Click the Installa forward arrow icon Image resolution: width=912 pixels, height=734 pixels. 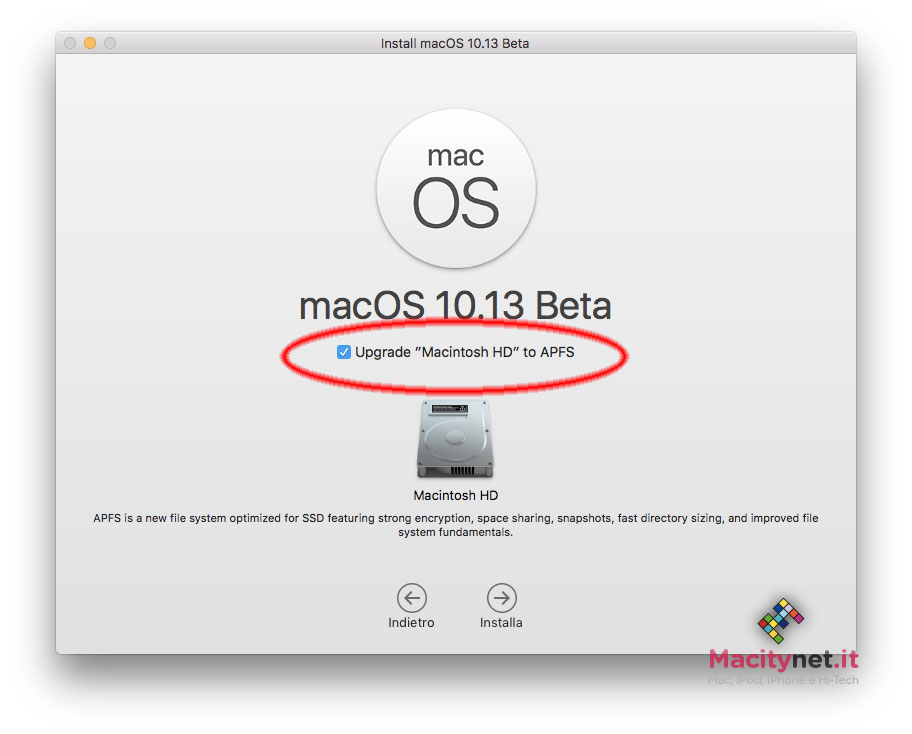(501, 598)
